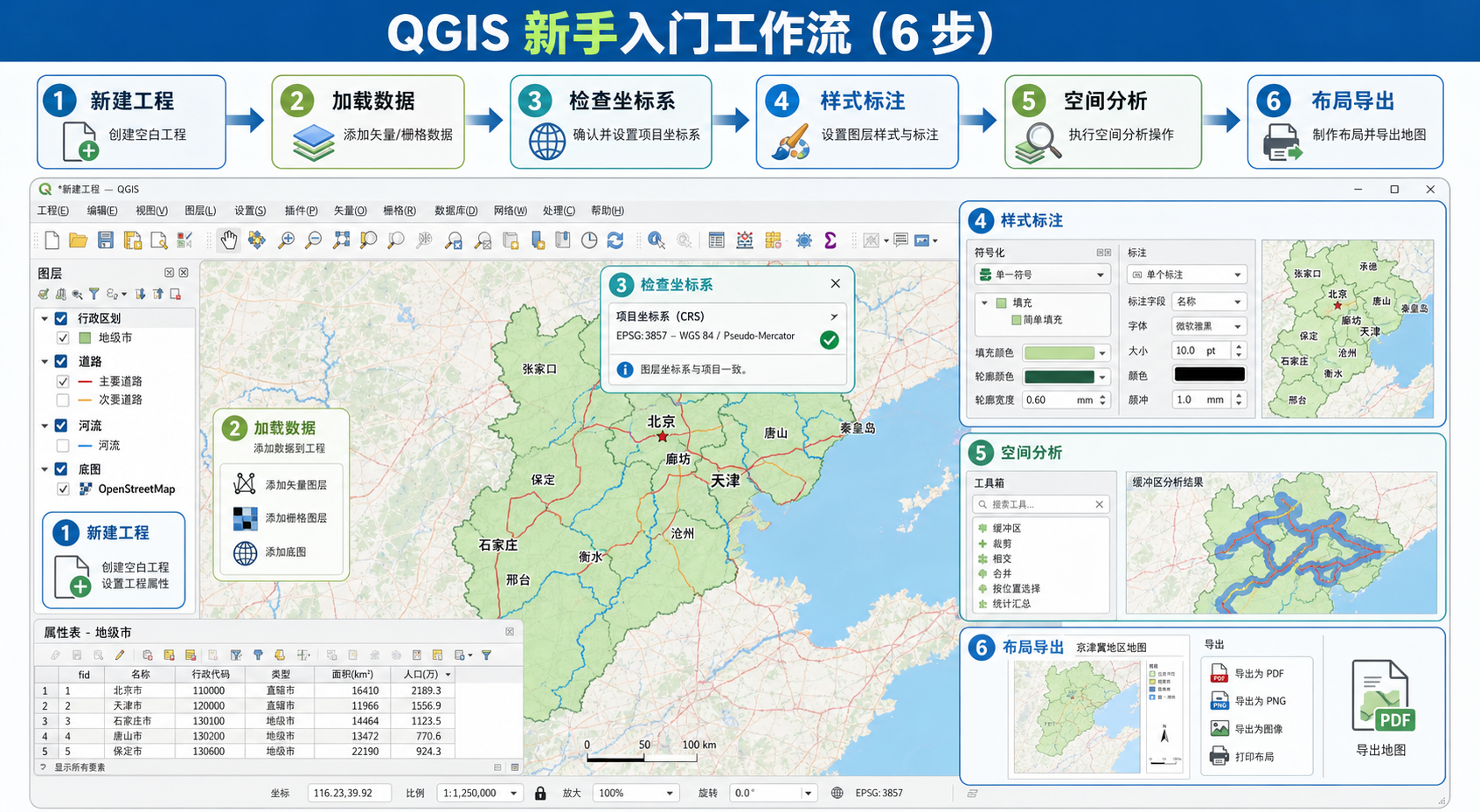Viewport: 1480px width, 812px height.
Task: Open the 单个标注 labeling dropdown
Action: pos(1187,274)
